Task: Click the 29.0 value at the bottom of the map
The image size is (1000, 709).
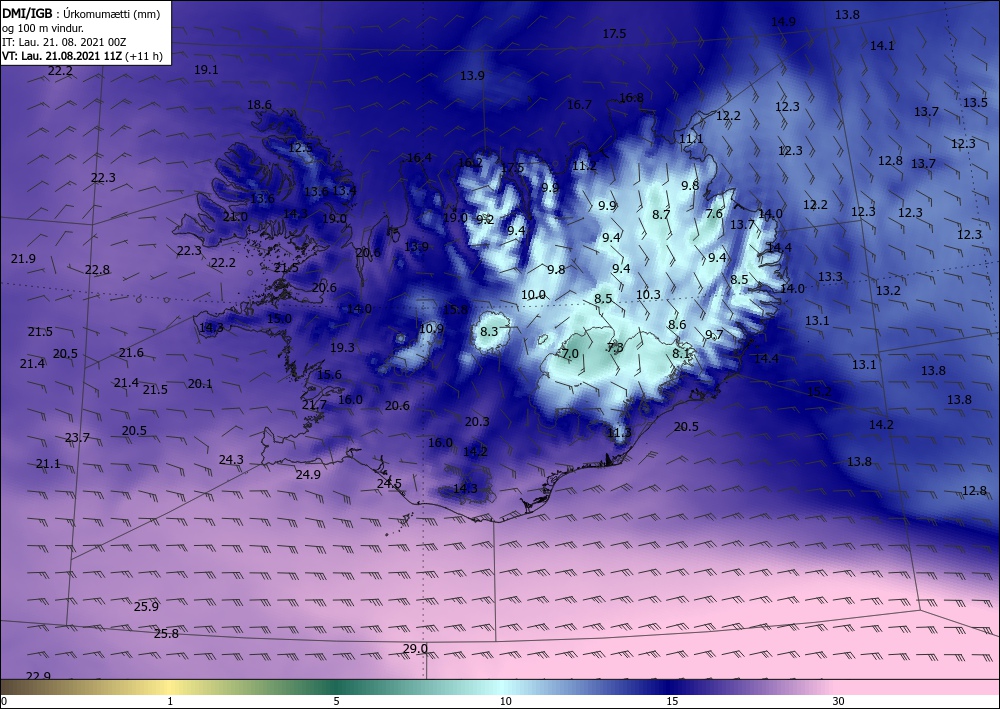Action: pos(415,649)
